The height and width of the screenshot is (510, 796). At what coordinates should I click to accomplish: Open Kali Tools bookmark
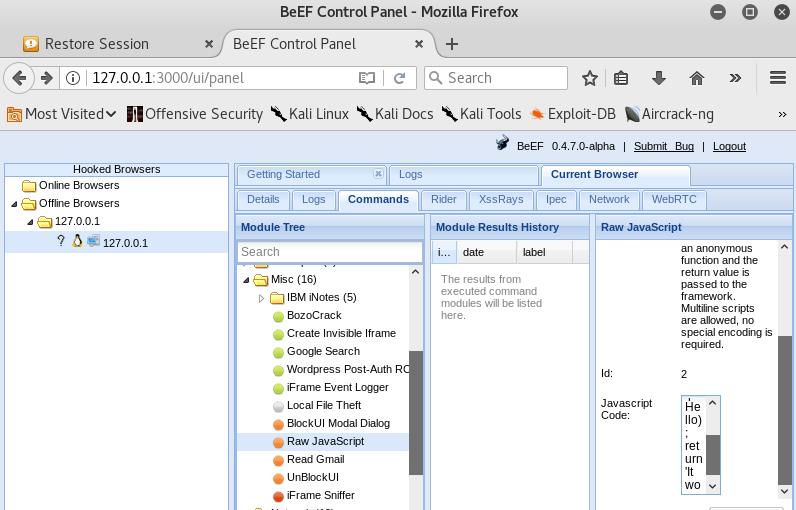[481, 114]
